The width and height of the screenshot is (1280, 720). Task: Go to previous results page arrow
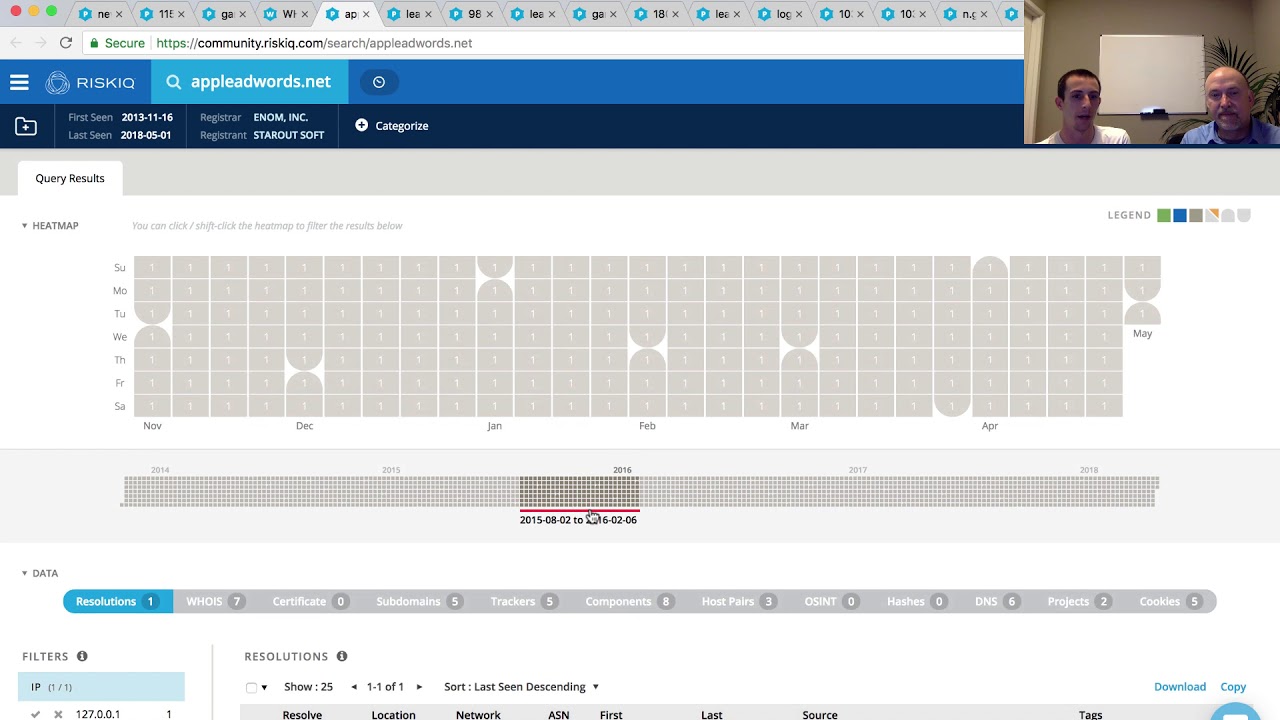(354, 687)
